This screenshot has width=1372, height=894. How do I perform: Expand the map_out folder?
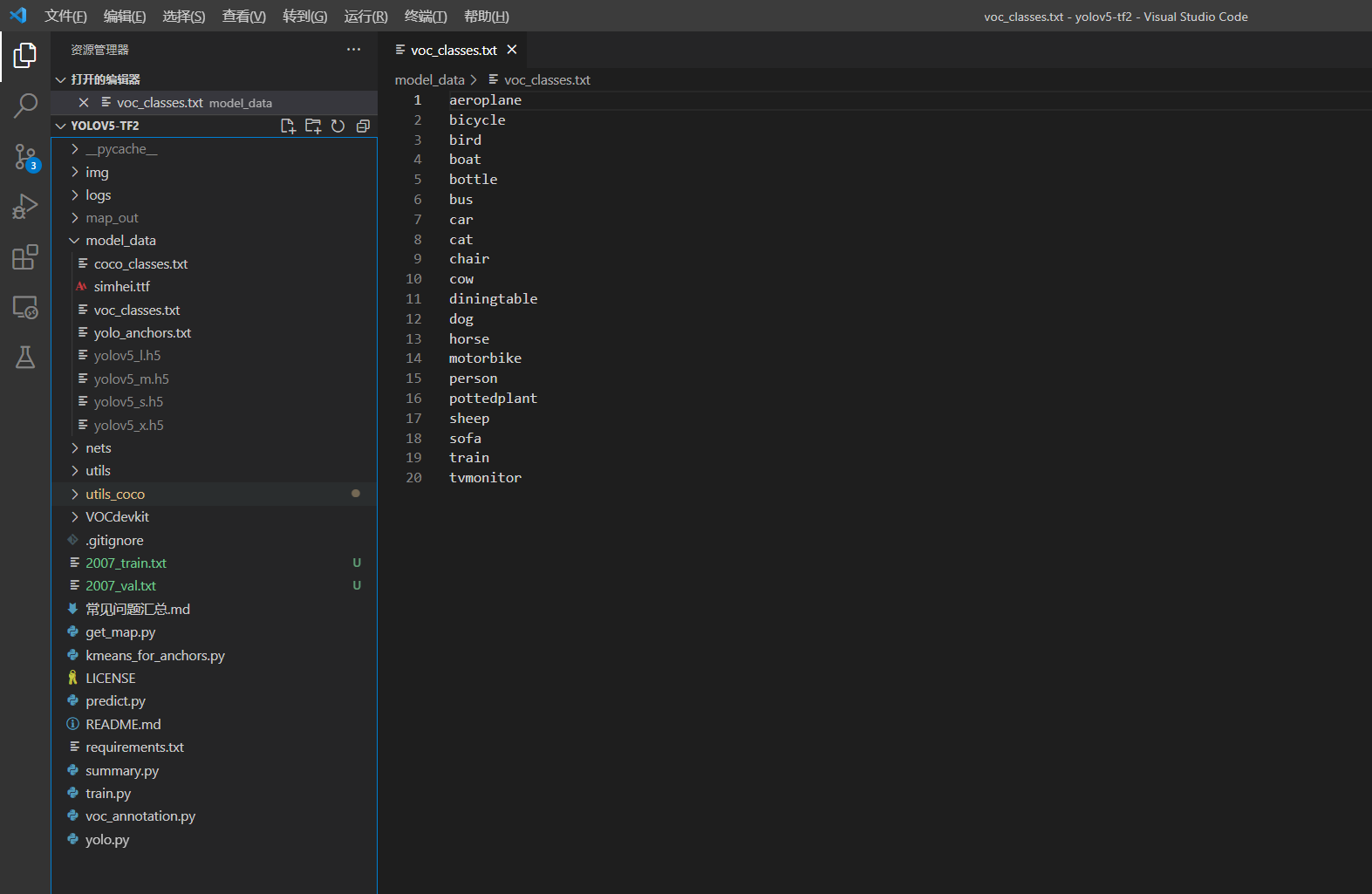pos(74,217)
